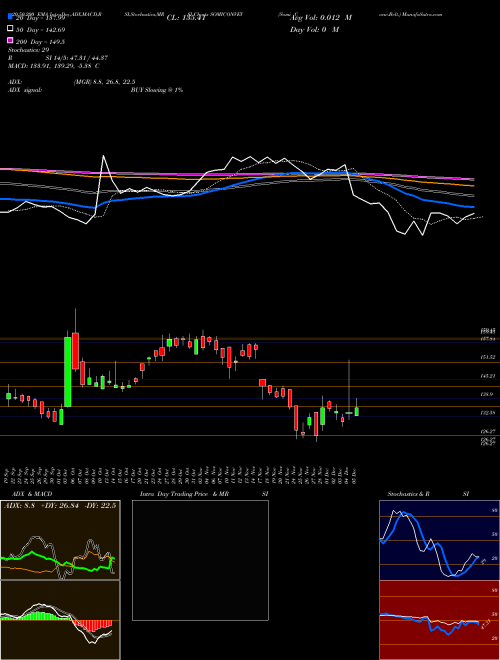Click the 'Intra Day Trading Price & MR' title
This screenshot has height=660, width=500.
pos(184,494)
